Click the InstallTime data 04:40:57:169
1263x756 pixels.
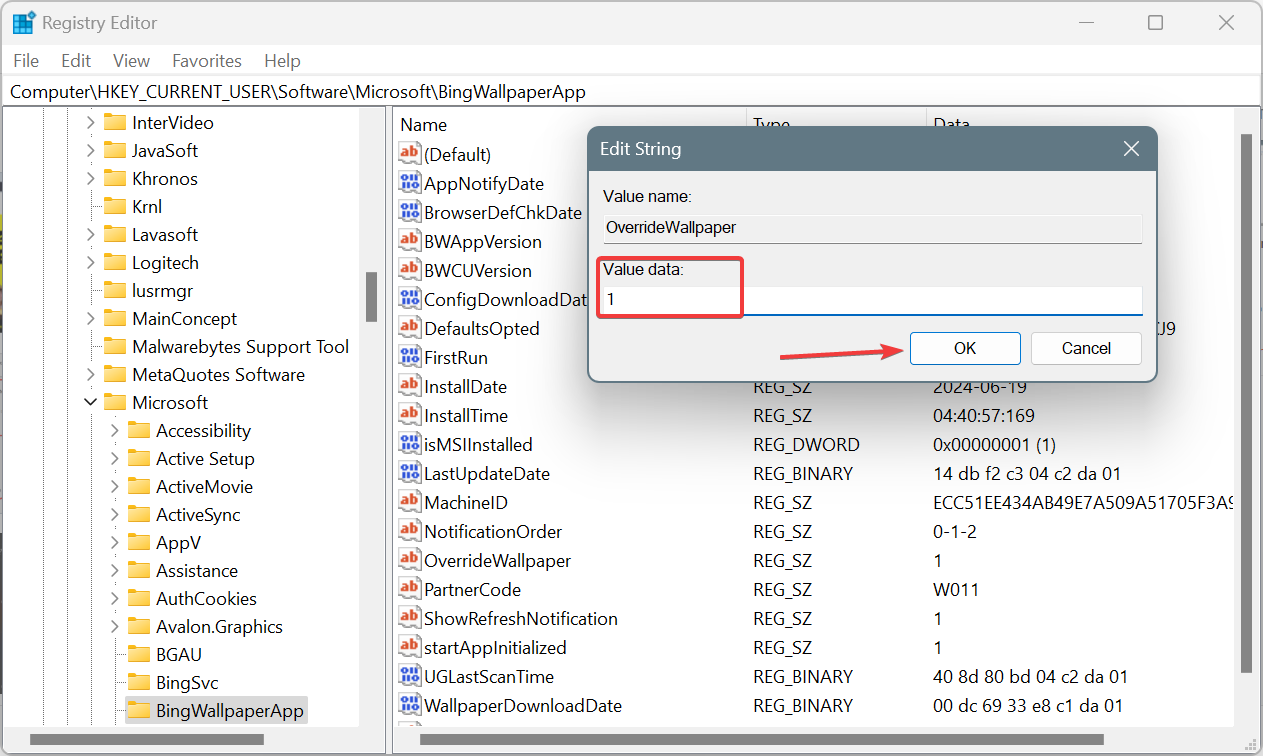984,415
